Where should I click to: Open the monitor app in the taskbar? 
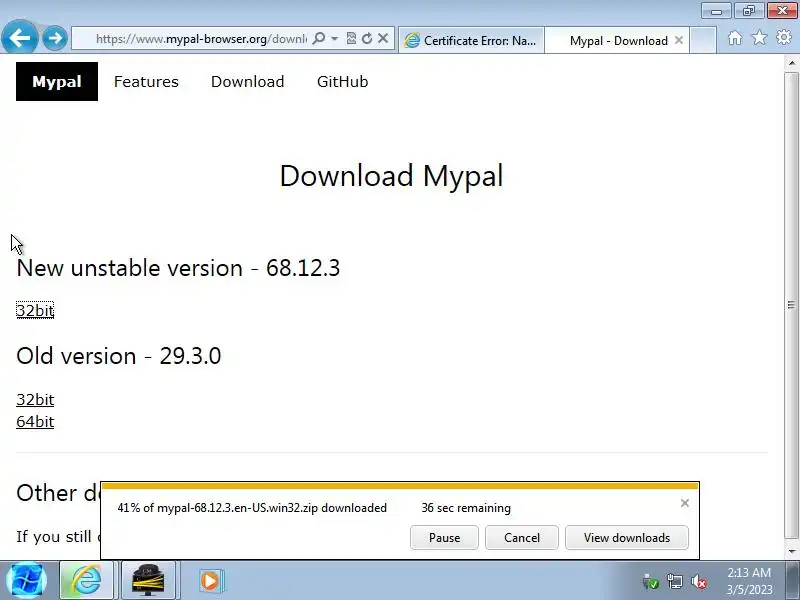click(148, 581)
